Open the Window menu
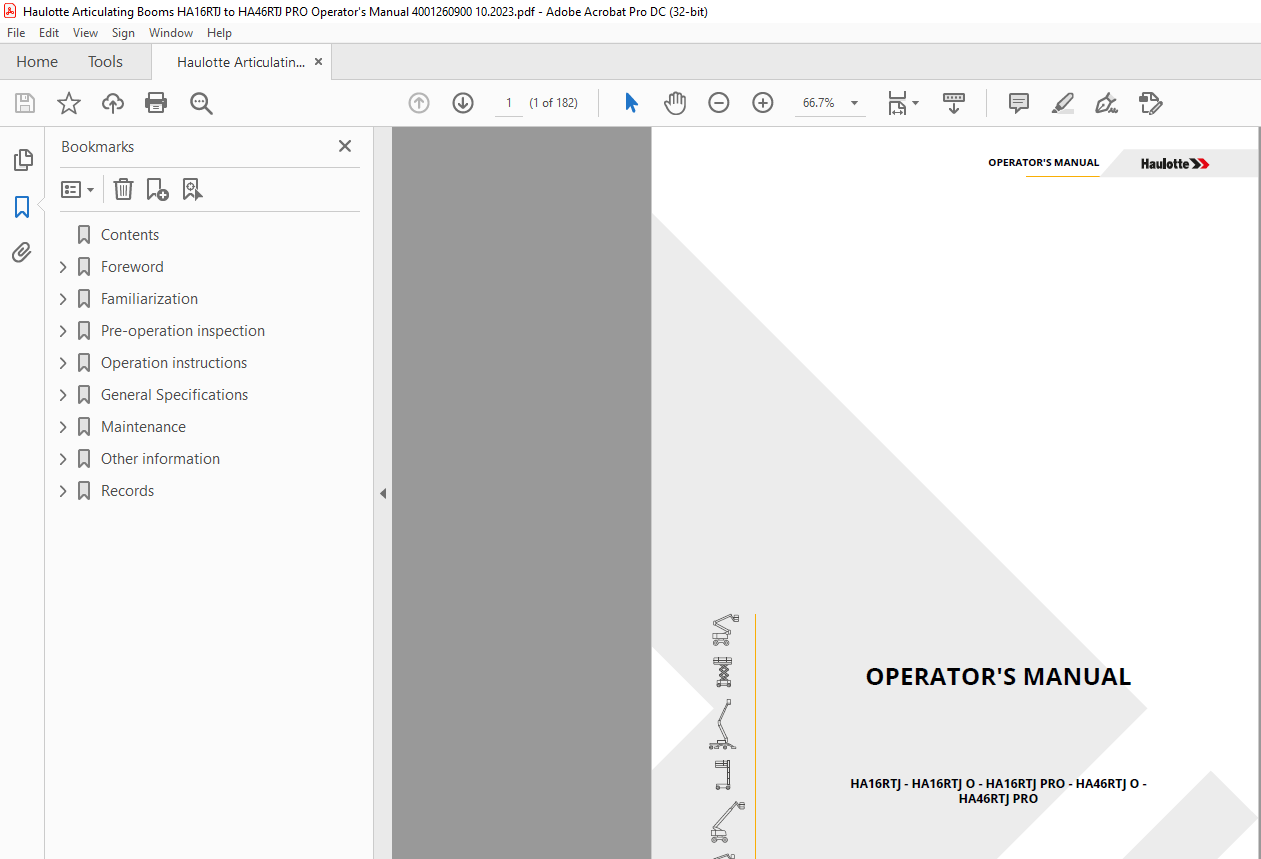Viewport: 1261px width, 859px height. 171,33
